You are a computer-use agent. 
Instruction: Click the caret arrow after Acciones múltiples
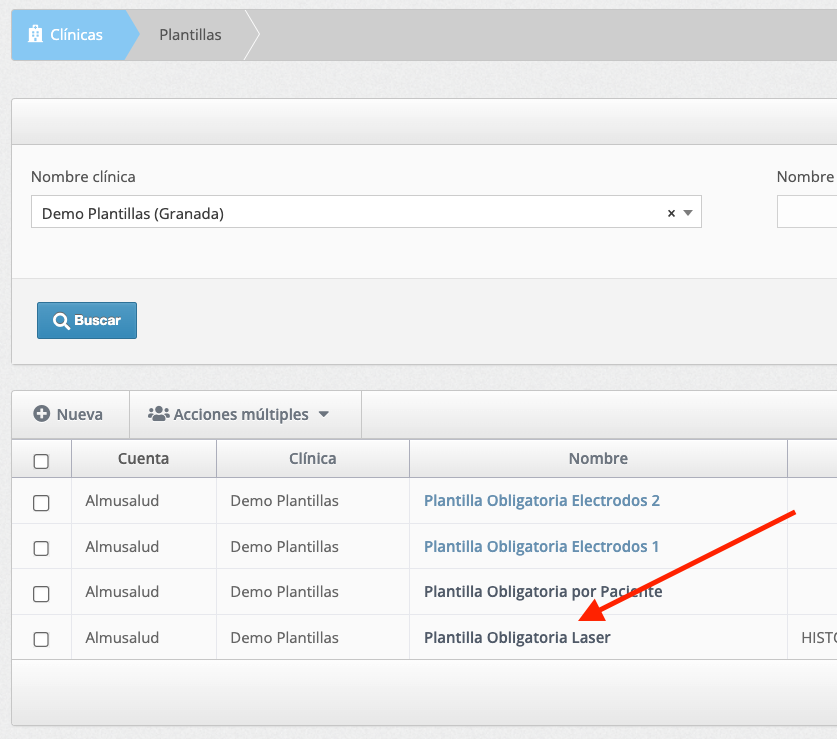[x=323, y=414]
